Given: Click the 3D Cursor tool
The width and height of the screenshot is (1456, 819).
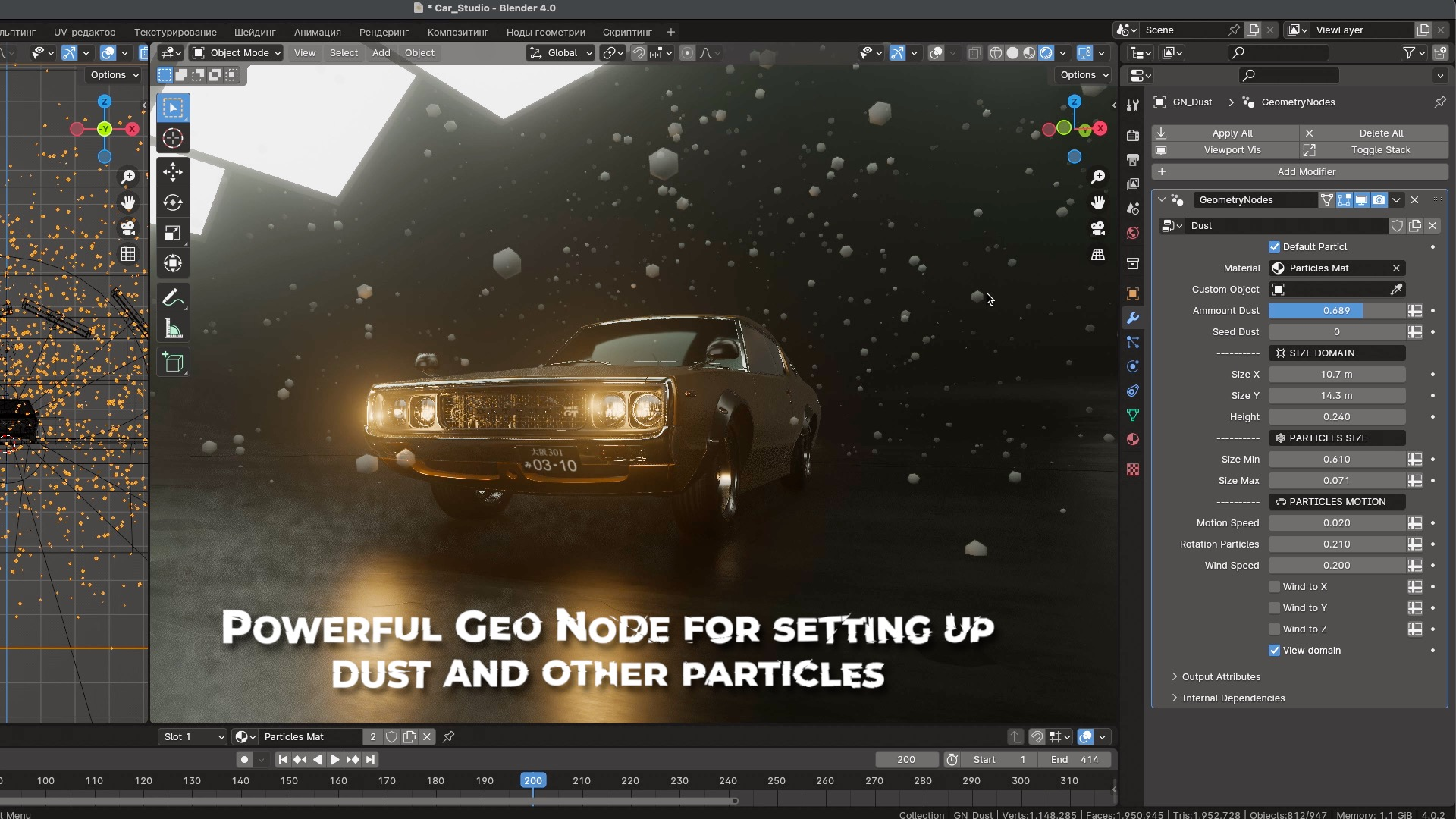Looking at the screenshot, I should pyautogui.click(x=173, y=138).
